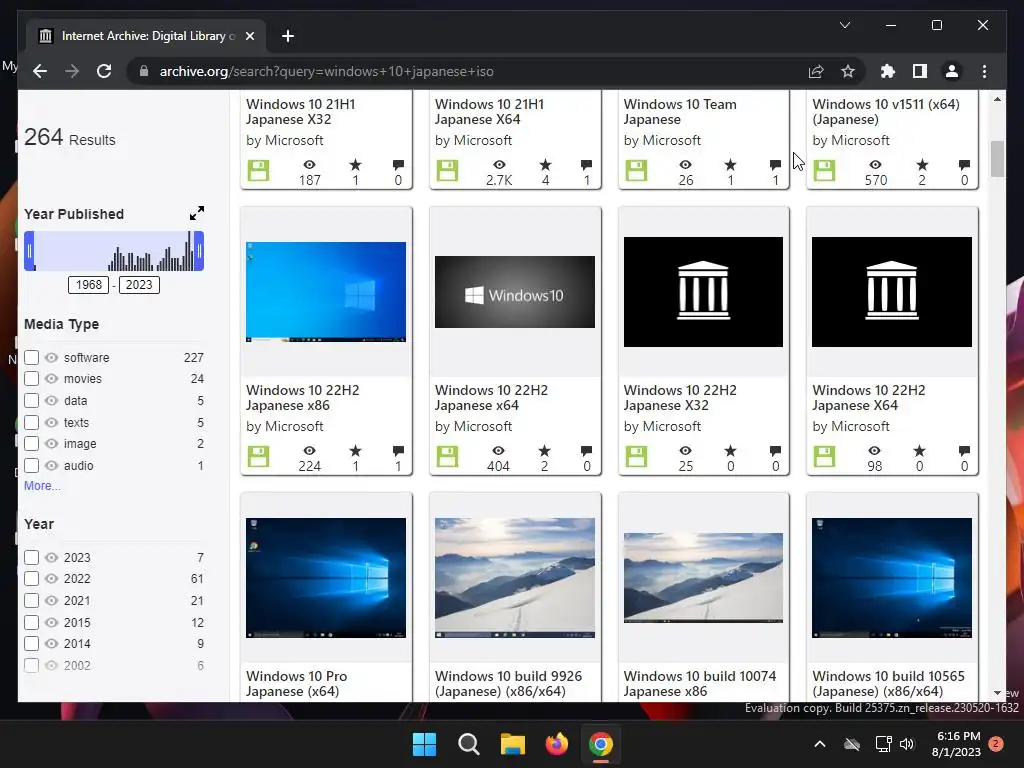Toggle the eye icon next to software
This screenshot has height=768, width=1024.
click(52, 357)
